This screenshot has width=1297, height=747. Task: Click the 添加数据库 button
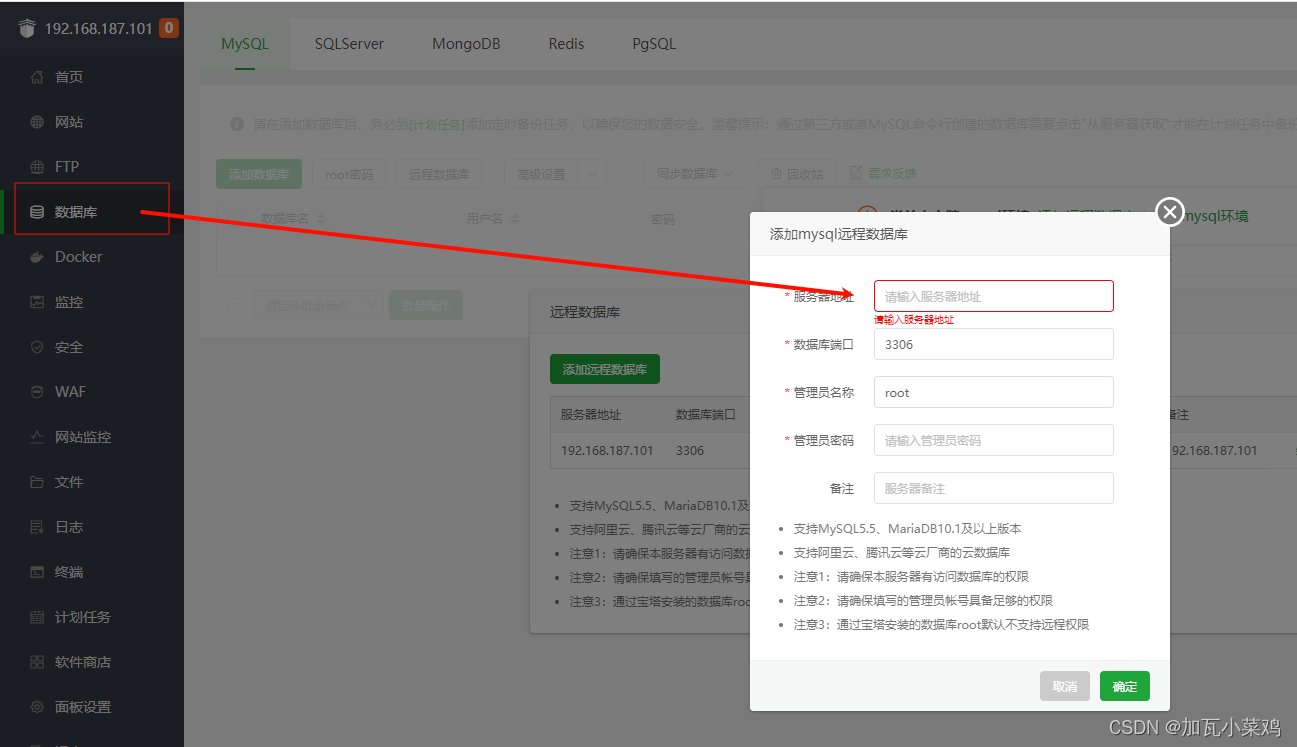[259, 174]
